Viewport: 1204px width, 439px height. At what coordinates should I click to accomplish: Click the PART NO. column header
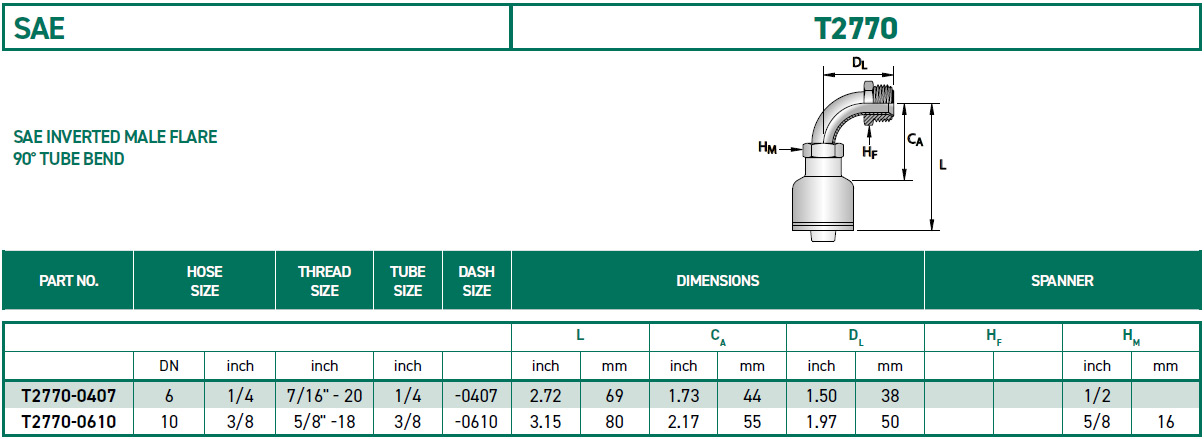click(x=68, y=281)
